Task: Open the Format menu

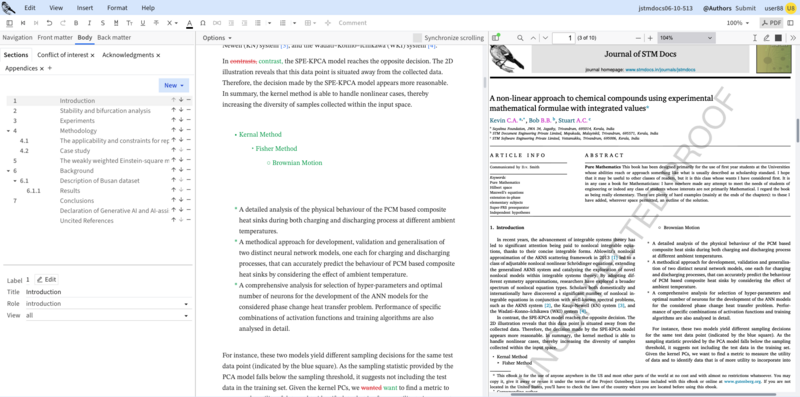Action: [x=117, y=8]
